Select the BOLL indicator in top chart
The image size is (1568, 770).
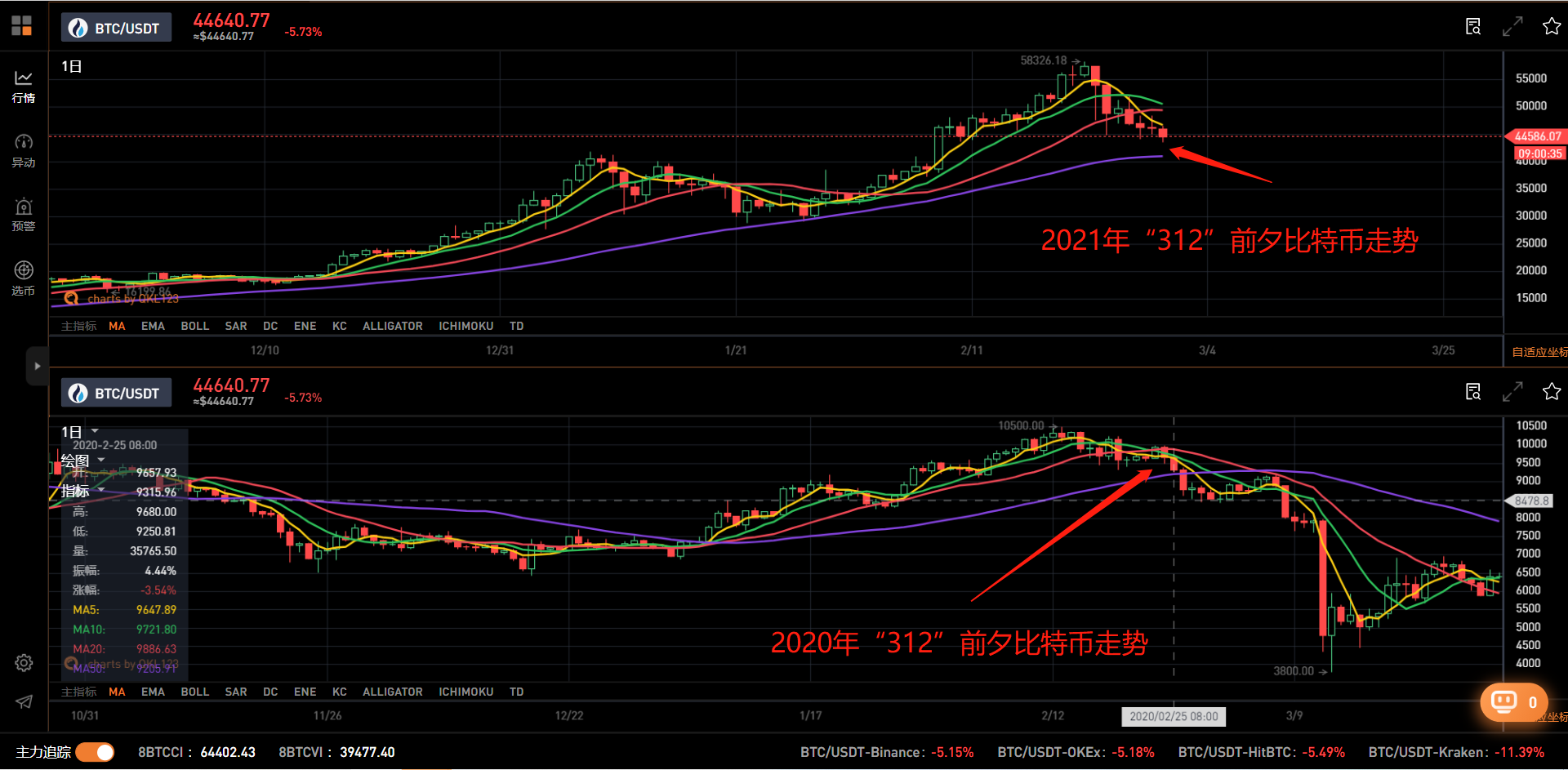[x=194, y=326]
